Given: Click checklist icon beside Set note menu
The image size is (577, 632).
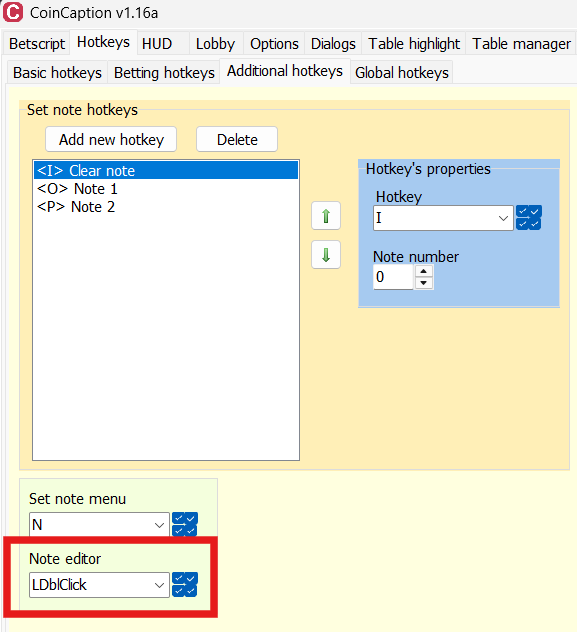Looking at the screenshot, I should click(185, 524).
